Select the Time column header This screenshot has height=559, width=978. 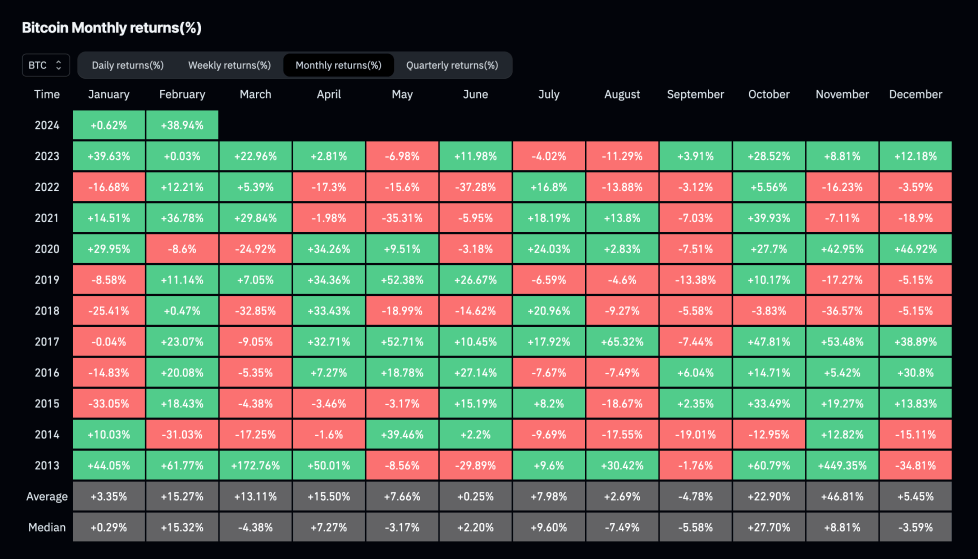pyautogui.click(x=47, y=94)
